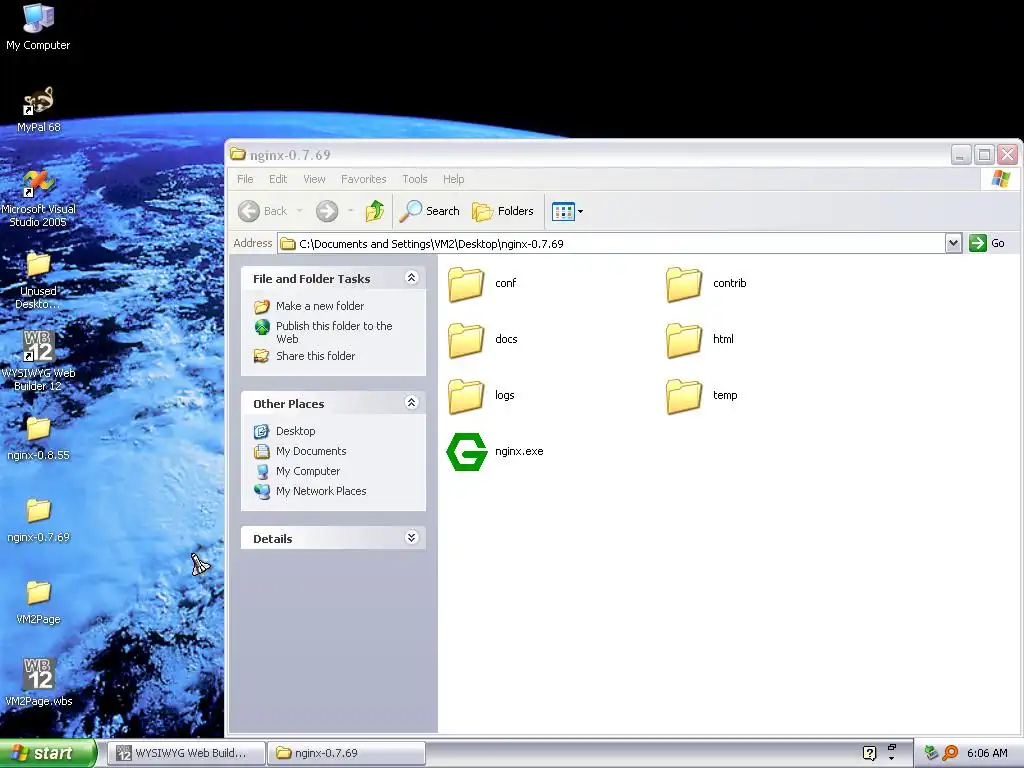Select WYSIWYG Web Builder 12 desktop shortcut
The height and width of the screenshot is (768, 1024).
point(38,360)
